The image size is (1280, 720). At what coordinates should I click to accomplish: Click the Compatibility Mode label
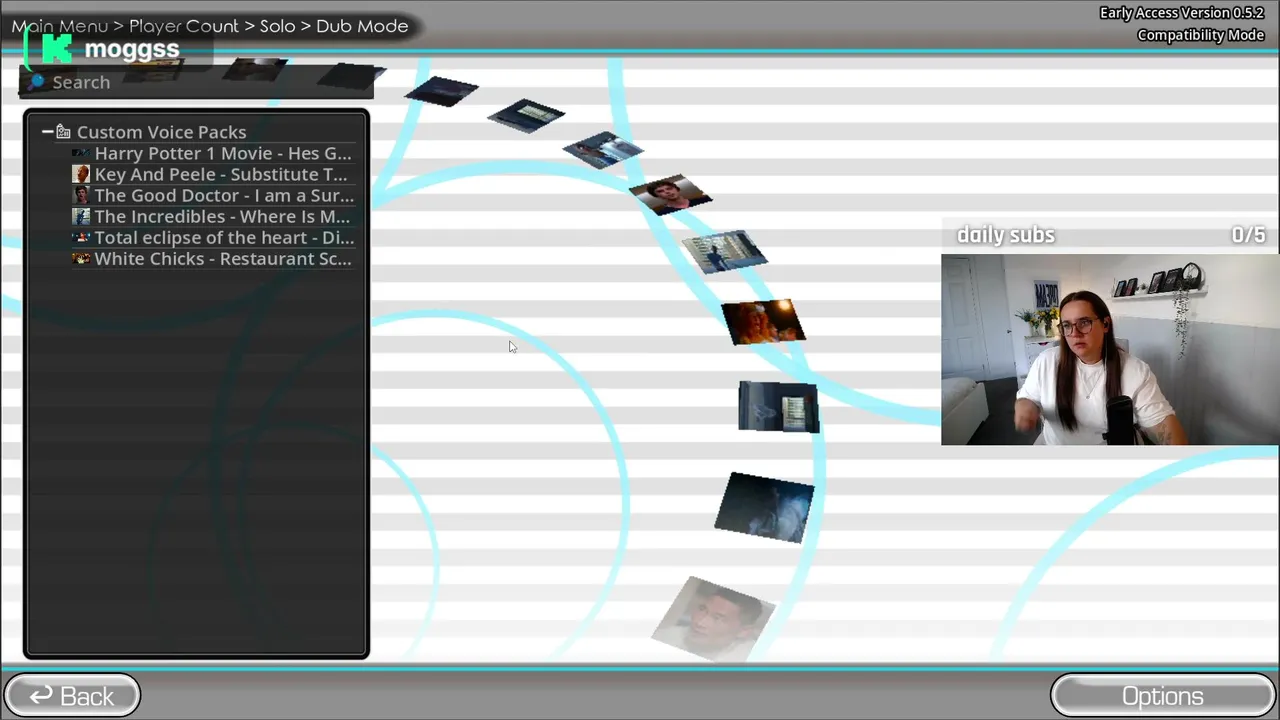tap(1201, 35)
